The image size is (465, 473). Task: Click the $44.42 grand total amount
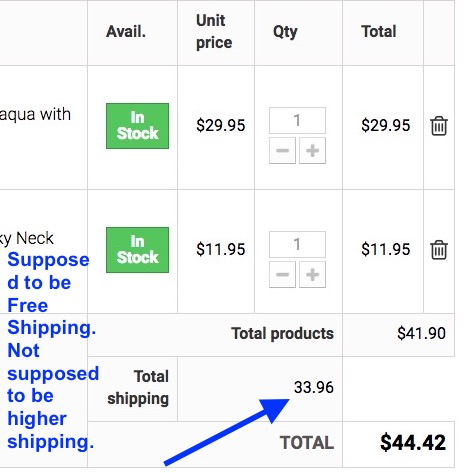point(413,442)
